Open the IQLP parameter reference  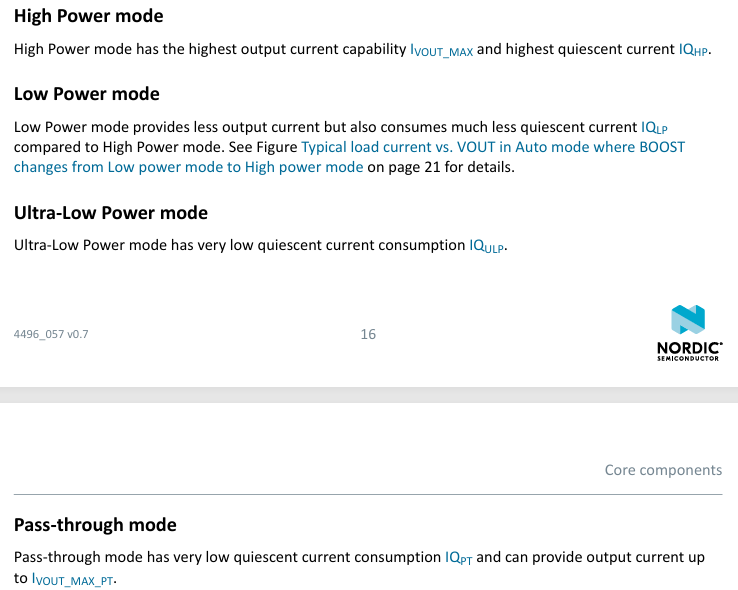[653, 128]
